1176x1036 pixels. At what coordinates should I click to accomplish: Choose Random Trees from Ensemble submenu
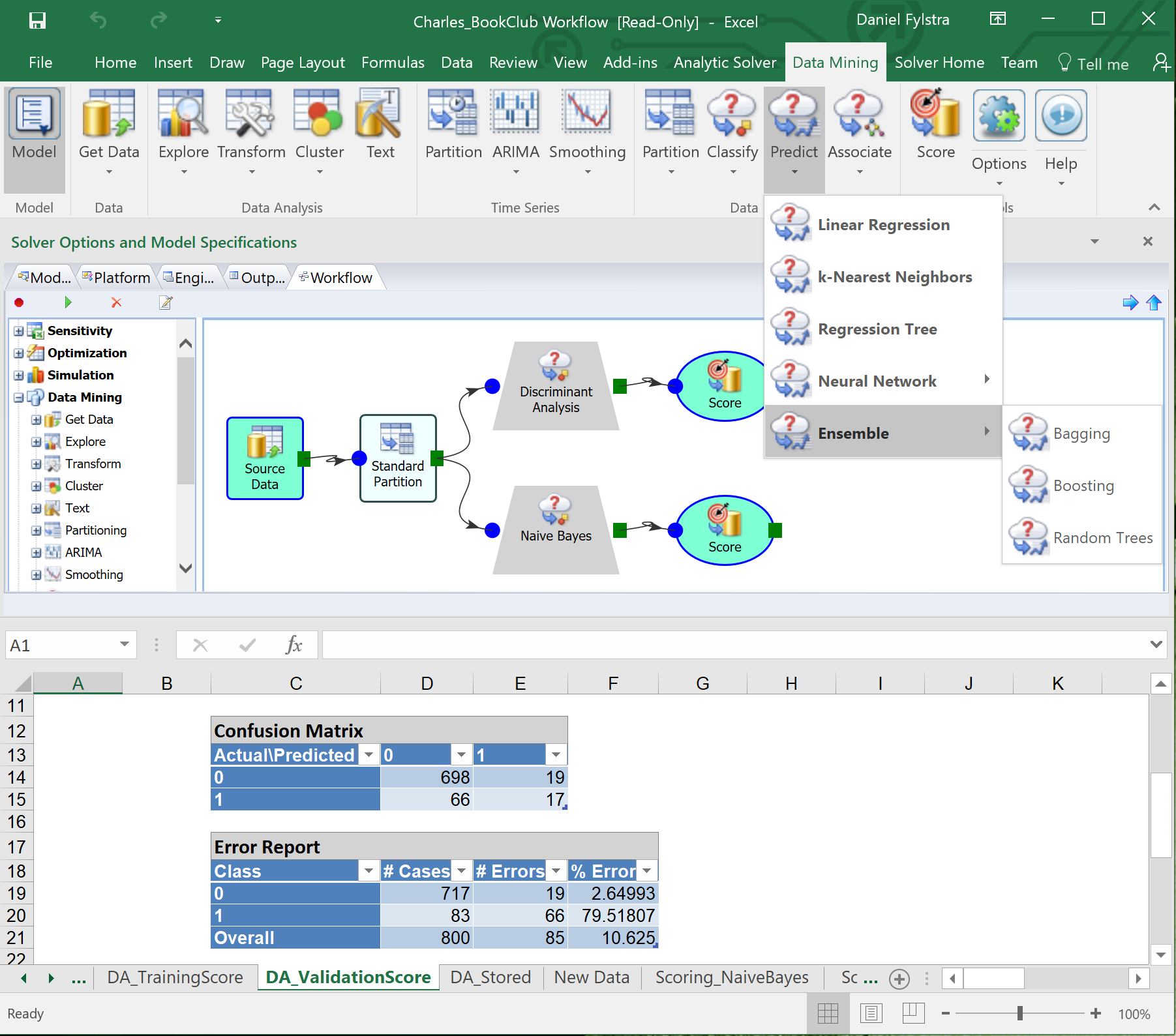[x=1102, y=538]
